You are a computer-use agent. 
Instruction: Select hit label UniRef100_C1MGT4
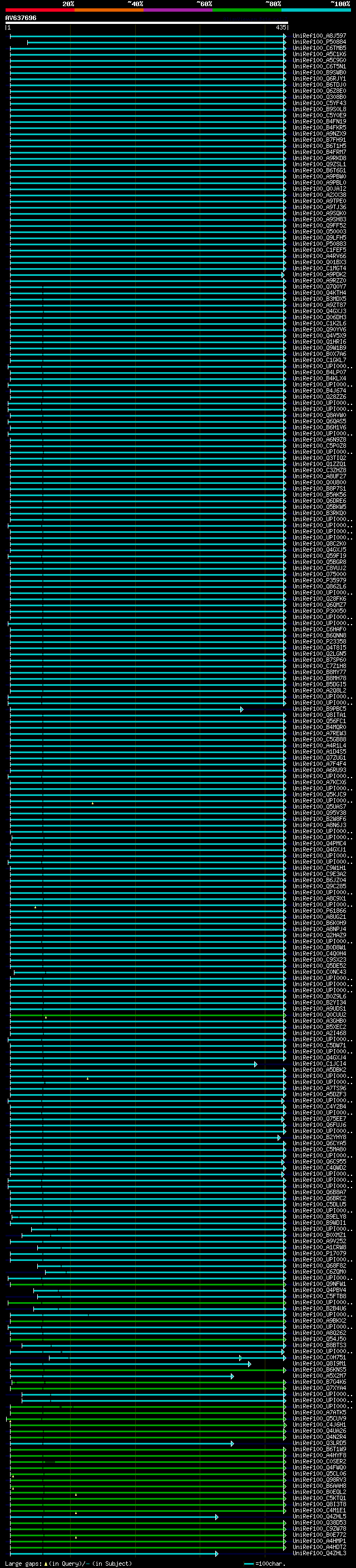(x=319, y=269)
